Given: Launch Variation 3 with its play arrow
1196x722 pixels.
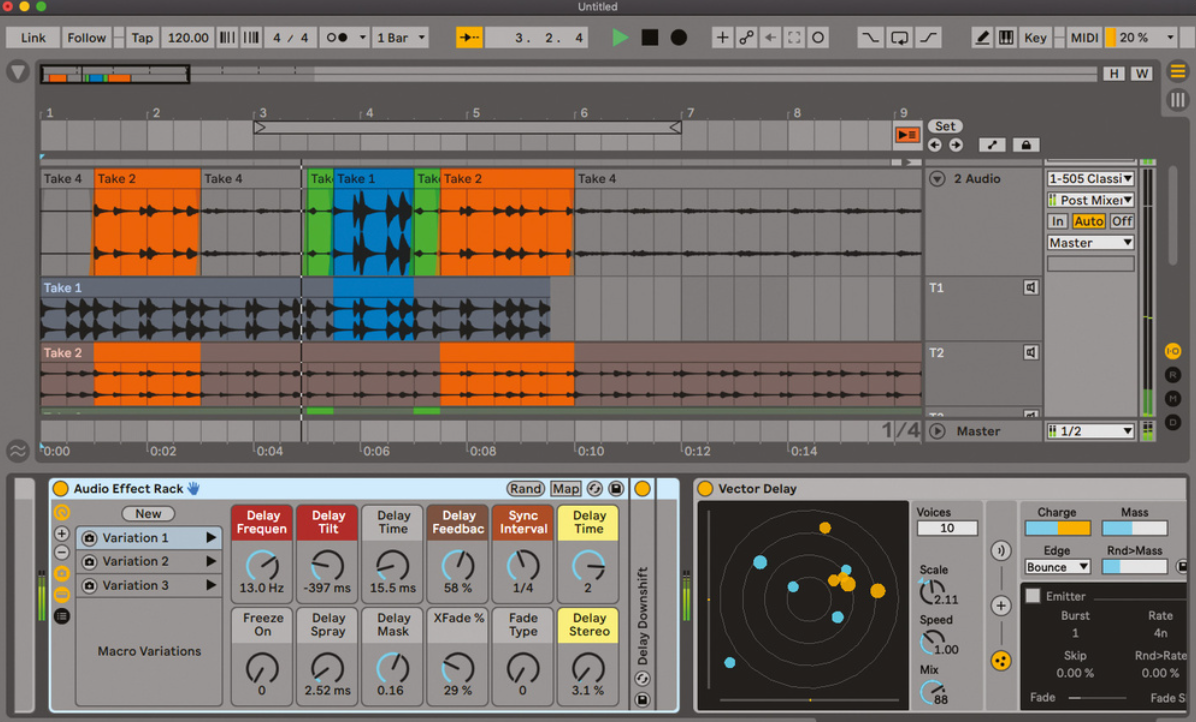Looking at the screenshot, I should (x=211, y=586).
